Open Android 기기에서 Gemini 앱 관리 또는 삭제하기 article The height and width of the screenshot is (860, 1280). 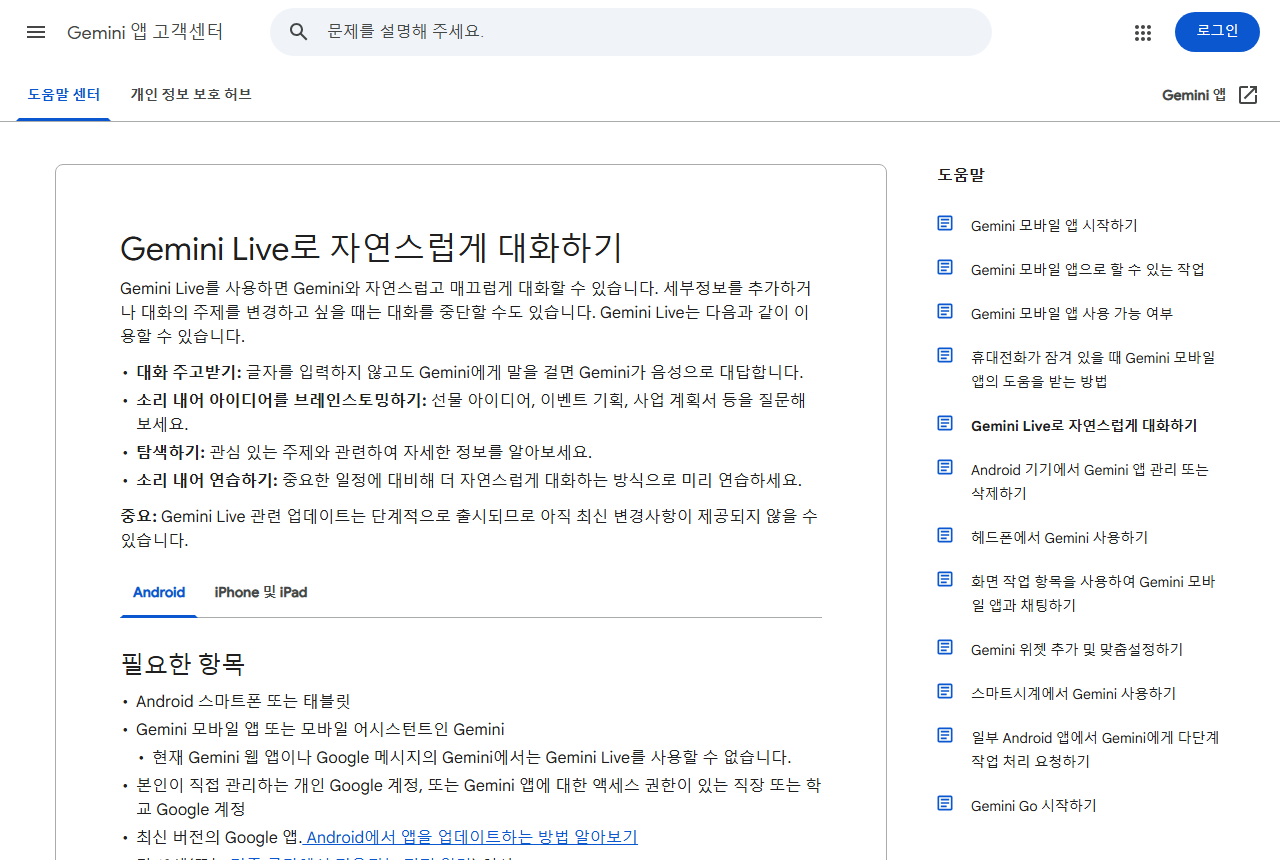1090,482
